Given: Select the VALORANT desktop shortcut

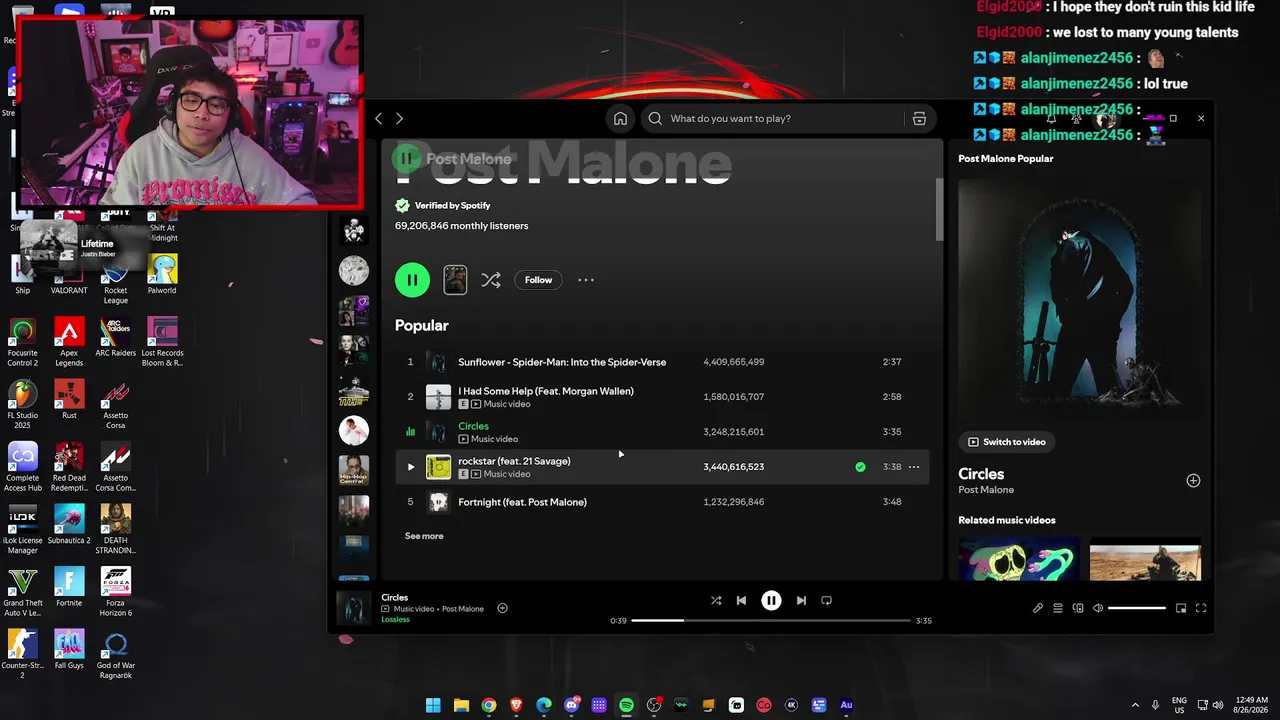Looking at the screenshot, I should click(69, 275).
